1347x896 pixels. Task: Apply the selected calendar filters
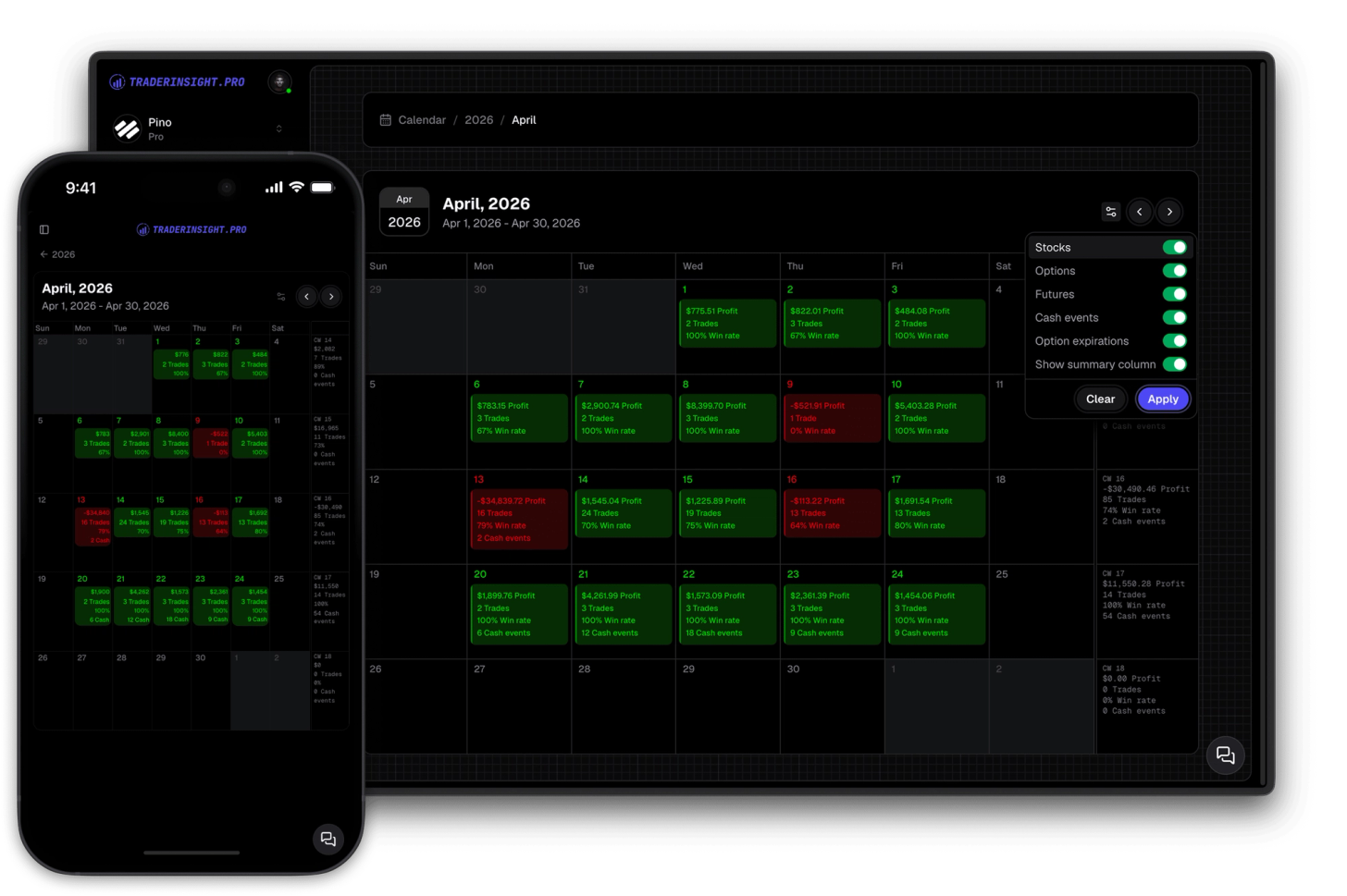point(1162,399)
